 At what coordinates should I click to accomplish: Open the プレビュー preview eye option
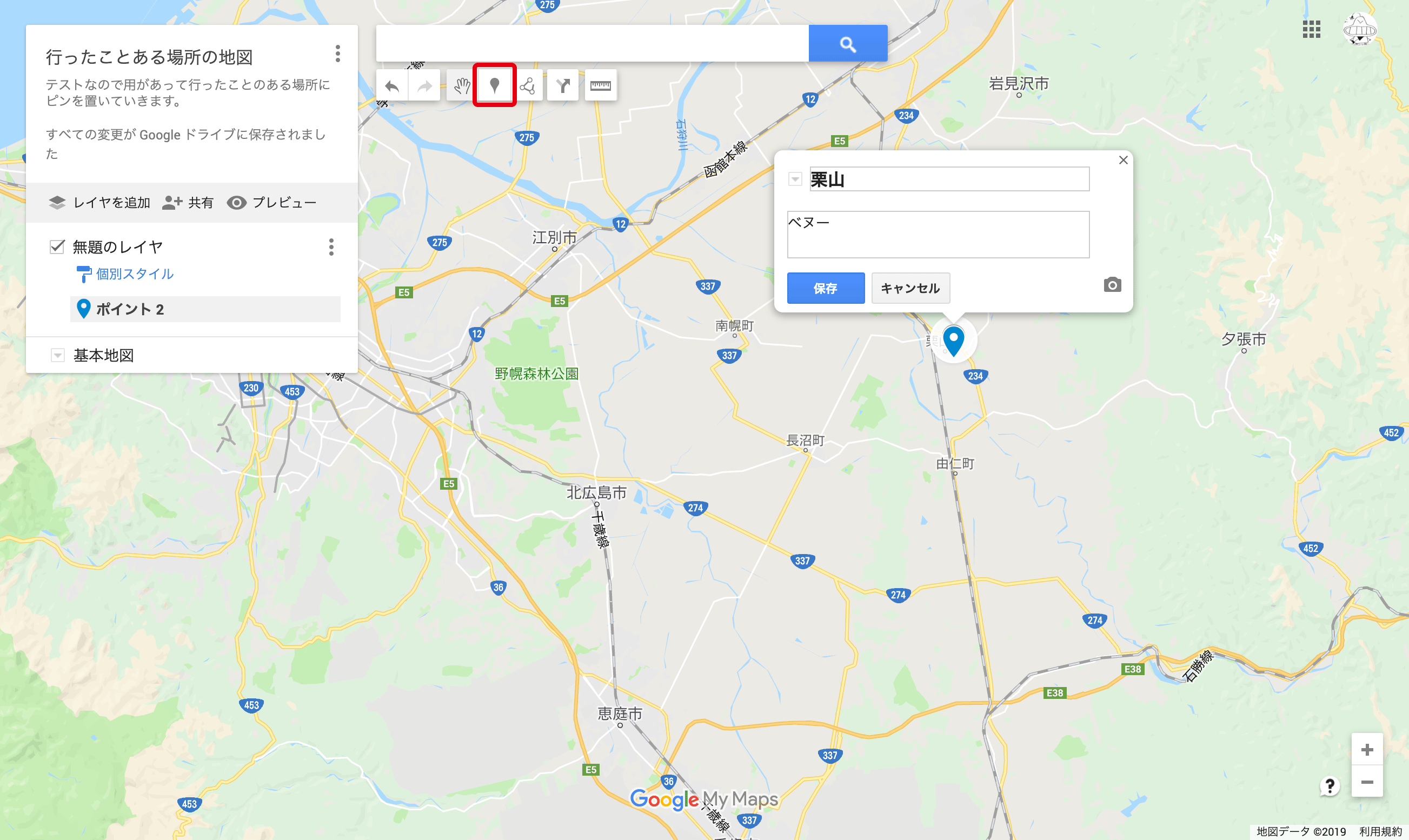point(271,203)
